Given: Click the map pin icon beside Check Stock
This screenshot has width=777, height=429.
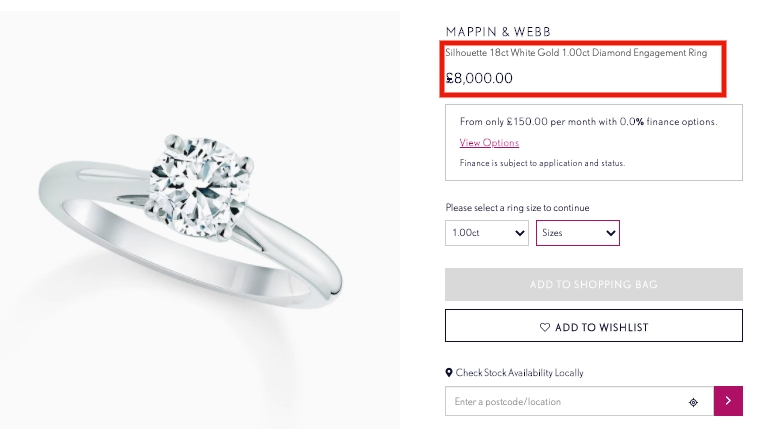Looking at the screenshot, I should 449,373.
